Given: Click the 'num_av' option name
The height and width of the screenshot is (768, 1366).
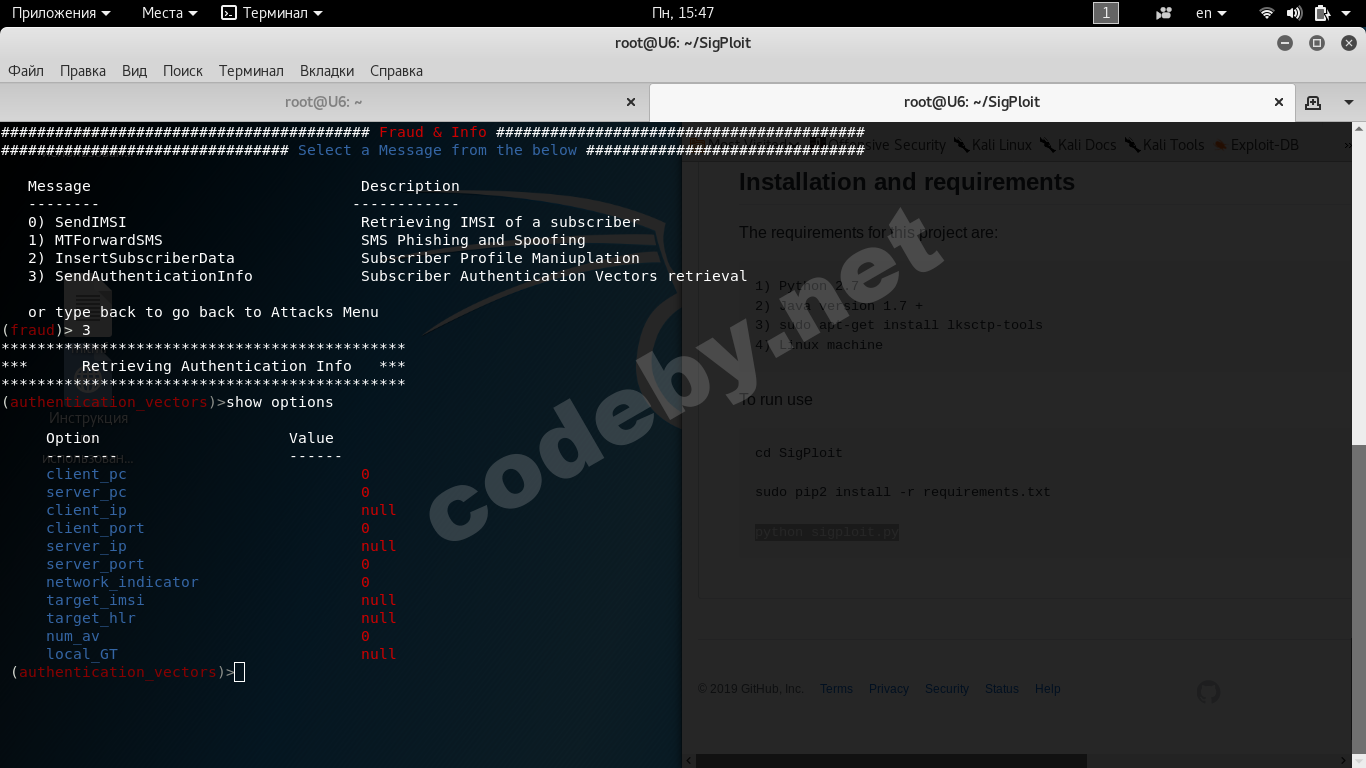Looking at the screenshot, I should pyautogui.click(x=73, y=636).
